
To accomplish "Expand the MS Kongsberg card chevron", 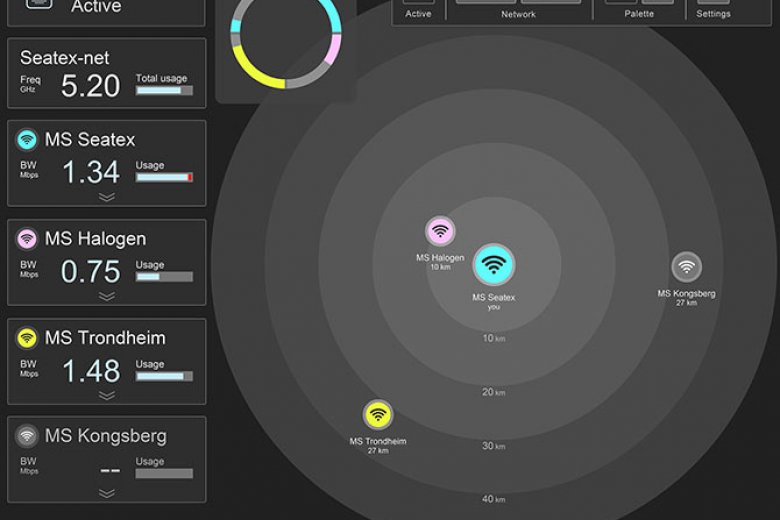I will click(x=107, y=493).
